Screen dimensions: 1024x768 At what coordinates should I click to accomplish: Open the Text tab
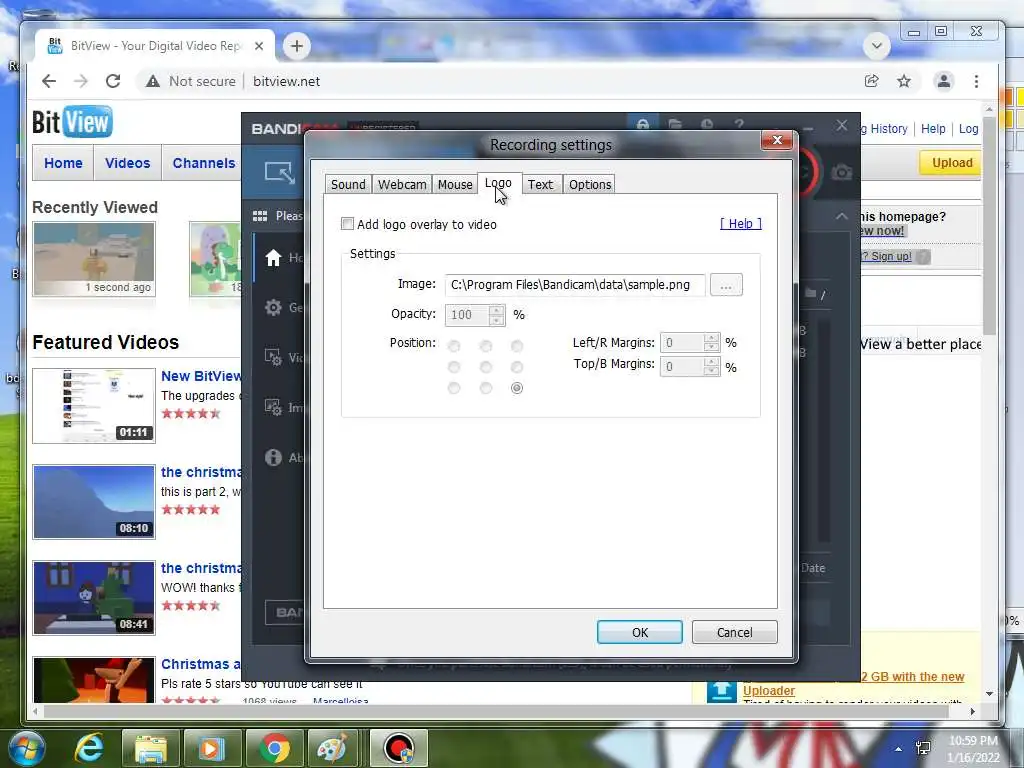point(541,184)
